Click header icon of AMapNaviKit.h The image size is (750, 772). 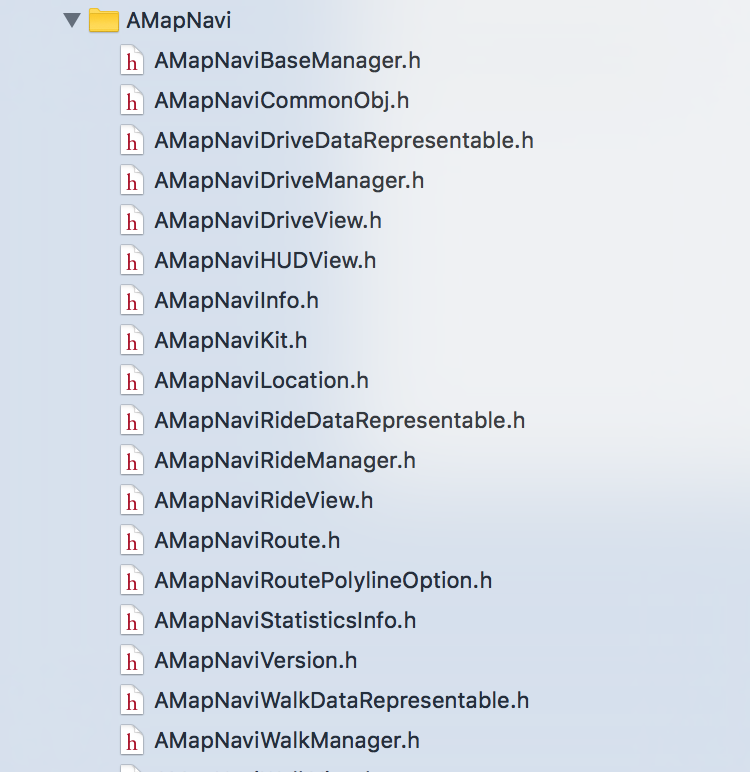(131, 341)
